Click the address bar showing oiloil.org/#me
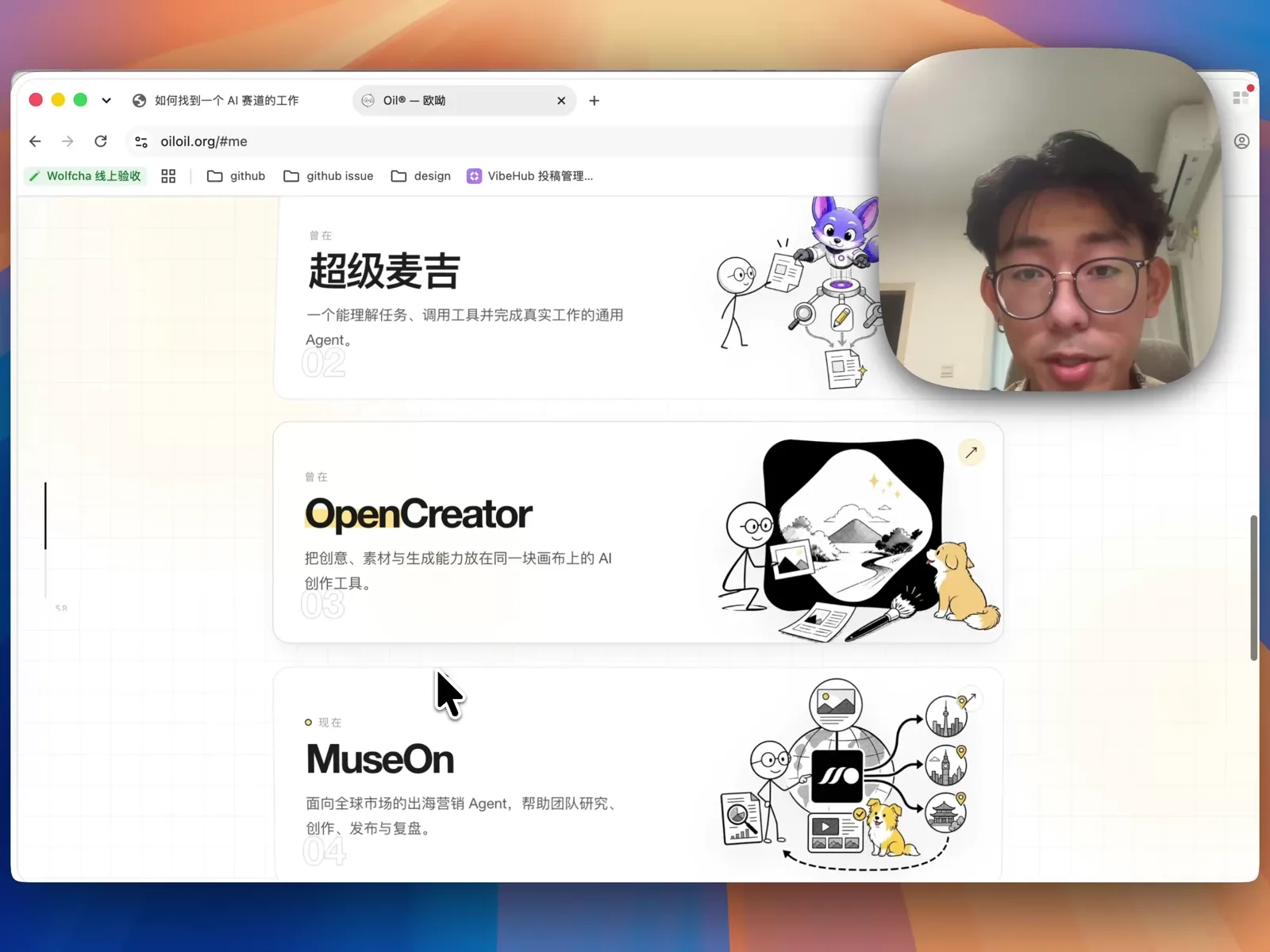Viewport: 1270px width, 952px height. [x=508, y=141]
